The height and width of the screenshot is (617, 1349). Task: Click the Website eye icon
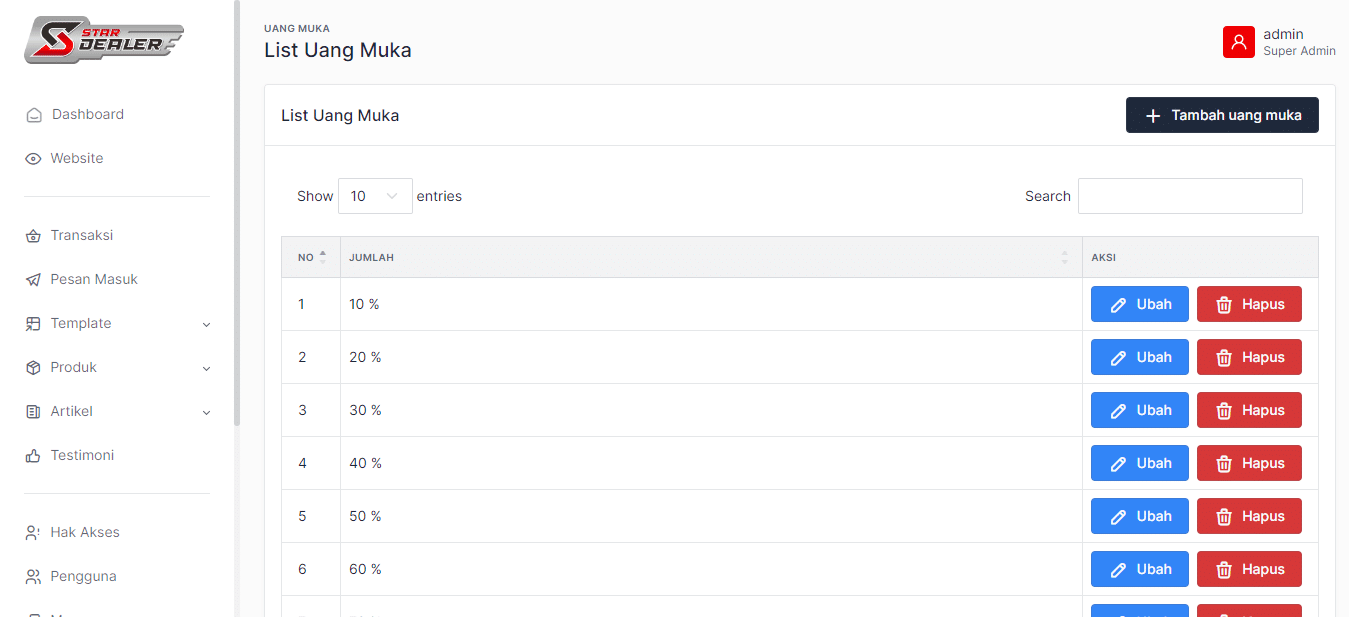coord(33,159)
